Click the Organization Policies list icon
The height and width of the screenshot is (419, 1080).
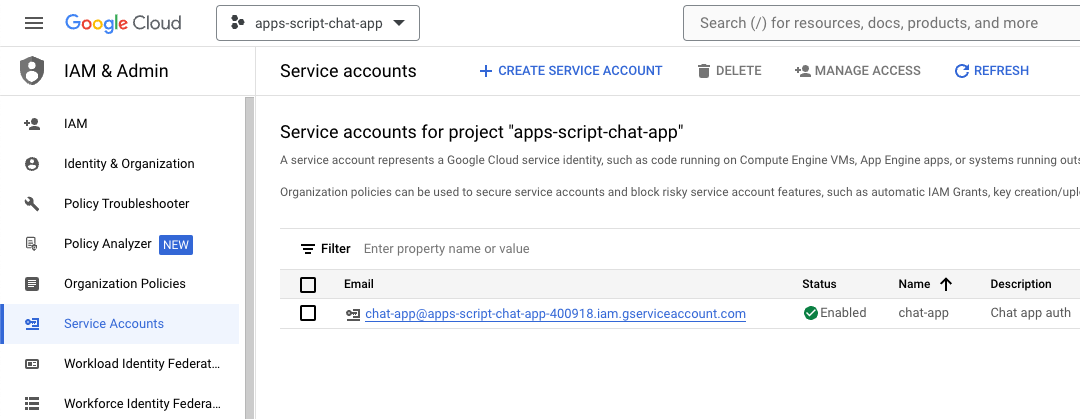[32, 284]
